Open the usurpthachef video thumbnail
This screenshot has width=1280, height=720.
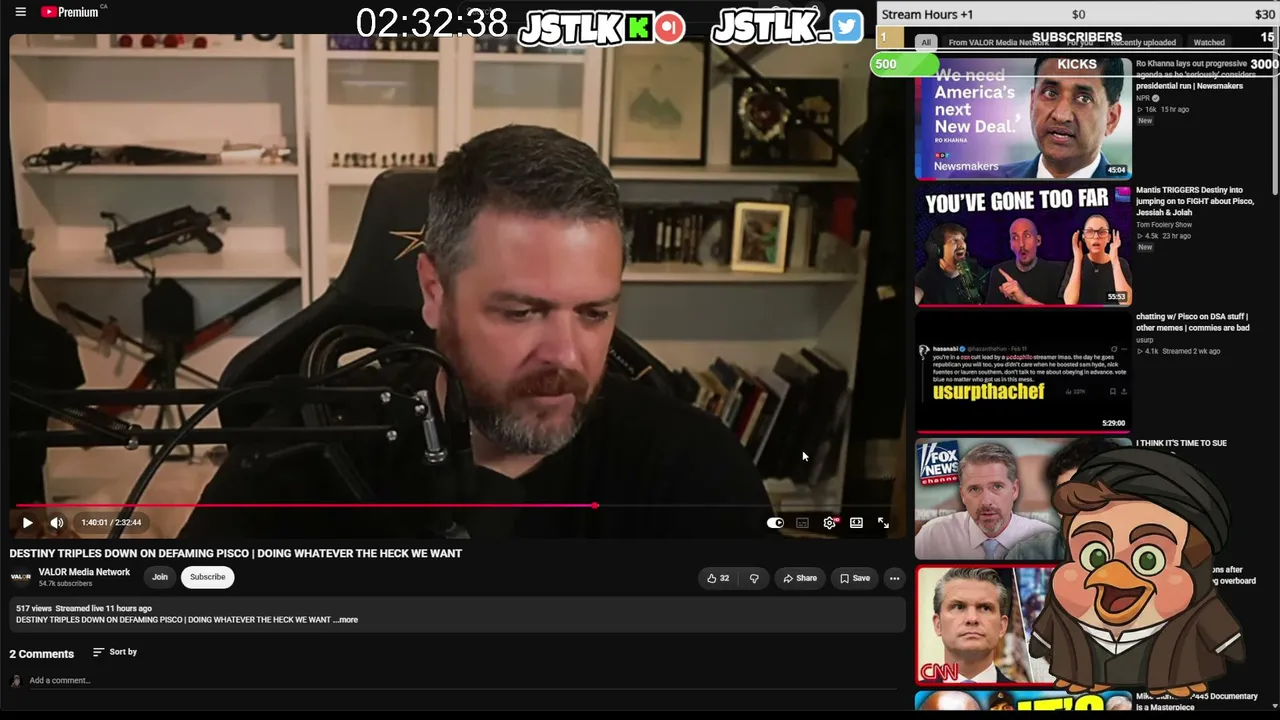[x=1023, y=372]
